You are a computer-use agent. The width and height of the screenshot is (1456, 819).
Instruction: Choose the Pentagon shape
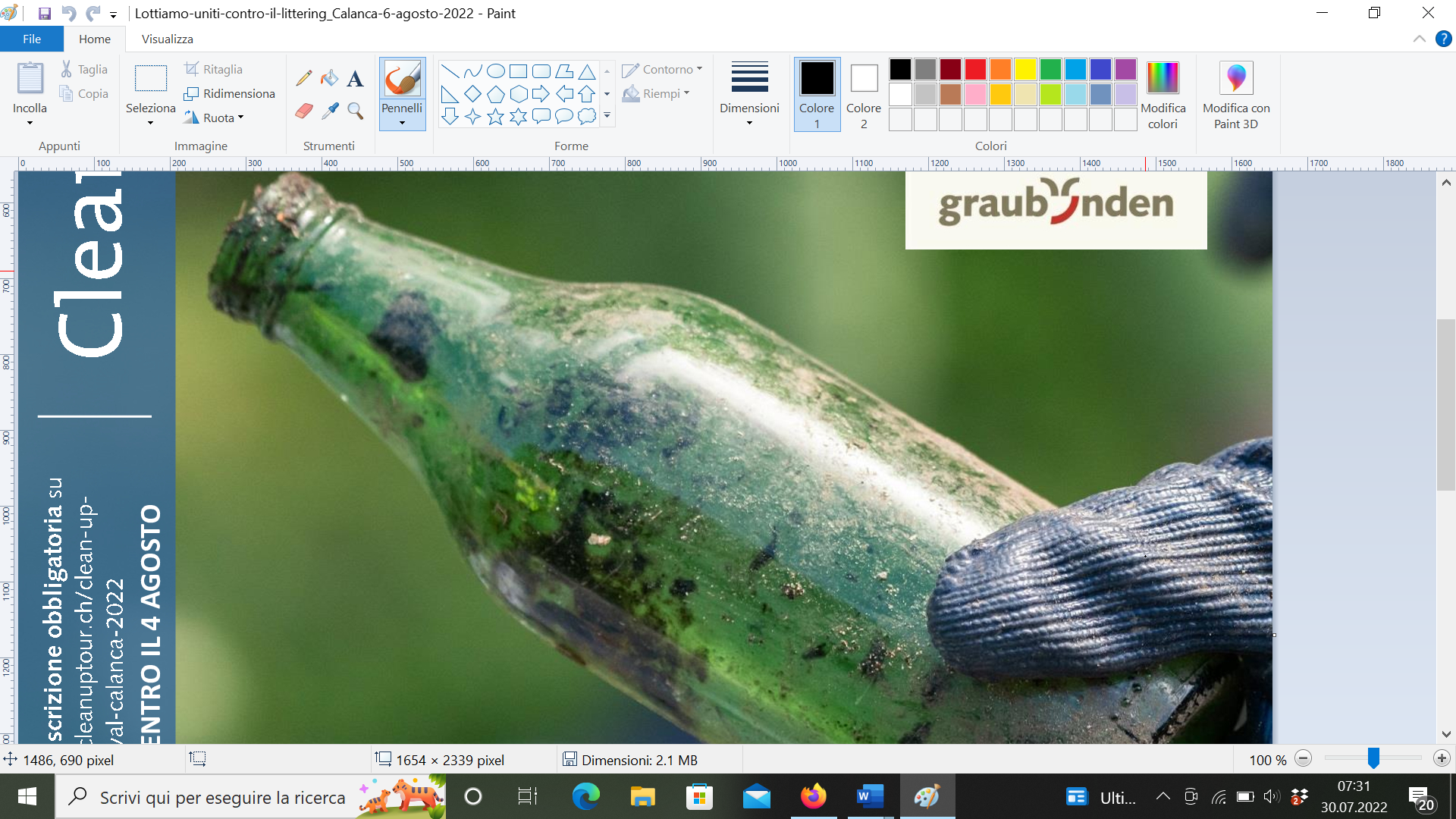tap(495, 94)
